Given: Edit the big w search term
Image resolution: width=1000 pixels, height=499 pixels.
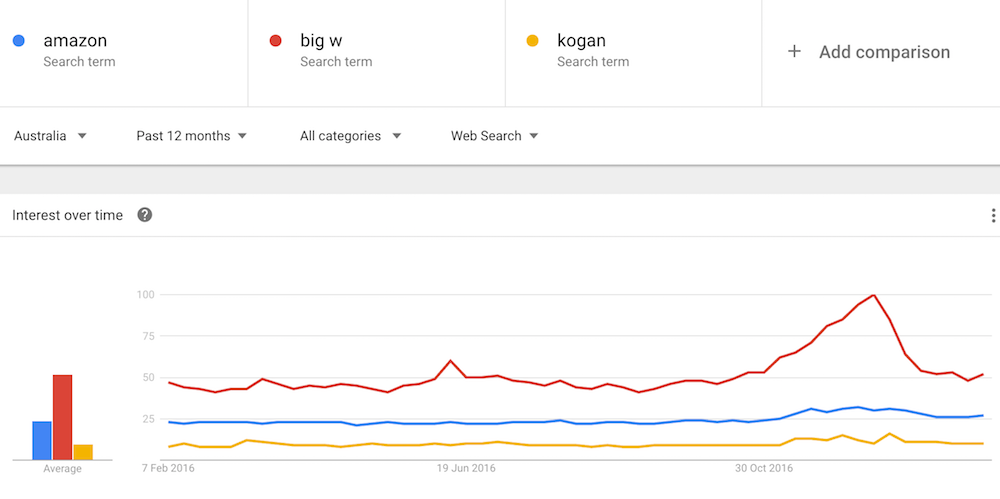Looking at the screenshot, I should click(321, 41).
